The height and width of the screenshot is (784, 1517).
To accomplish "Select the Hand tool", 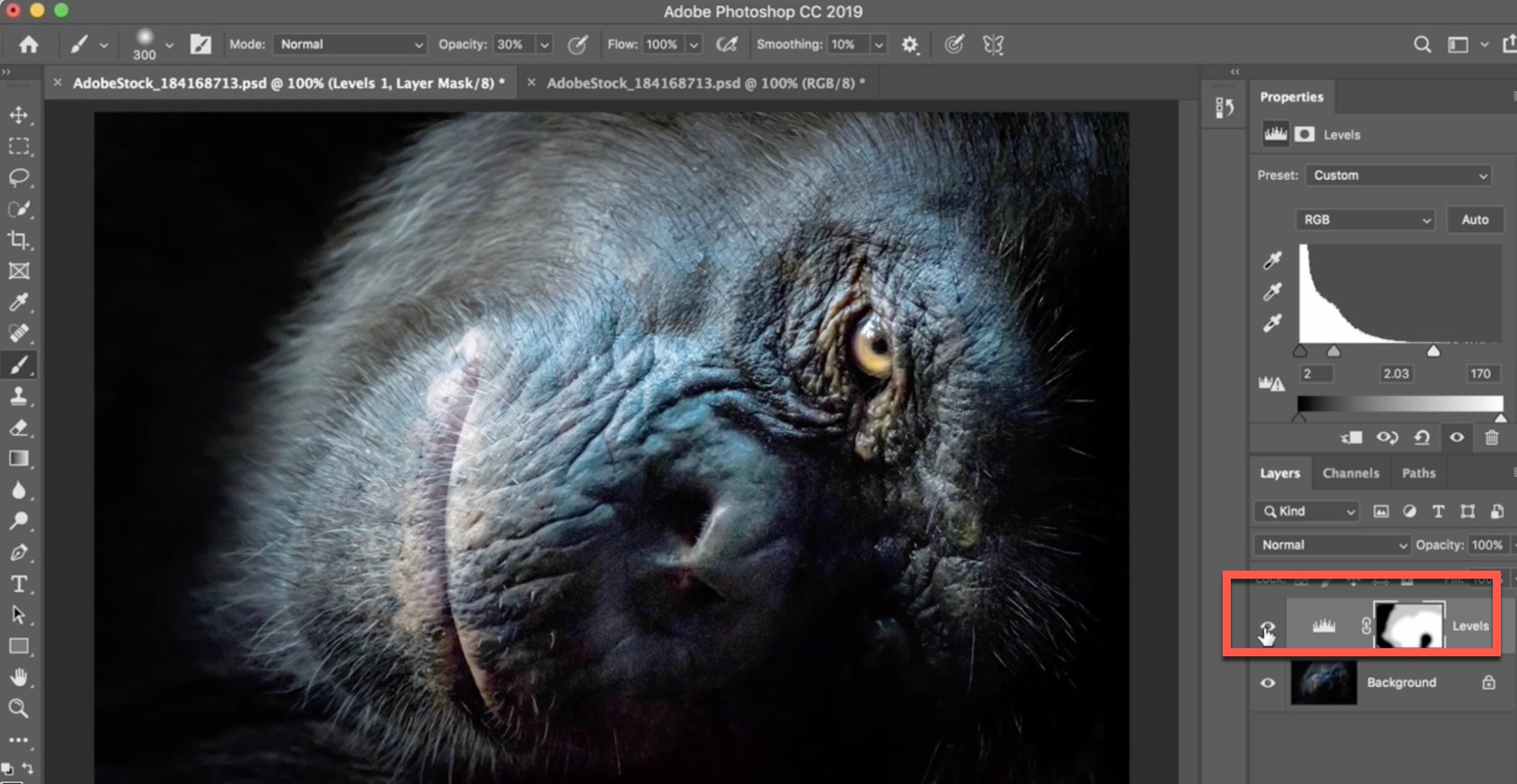I will [19, 677].
